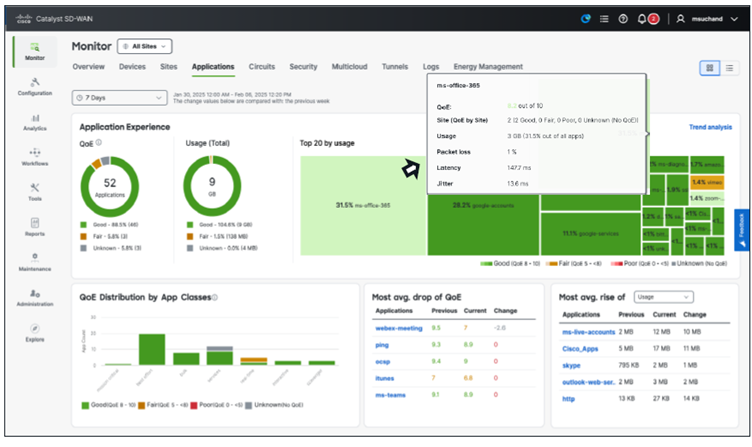Go to the Logs tab

click(x=431, y=67)
